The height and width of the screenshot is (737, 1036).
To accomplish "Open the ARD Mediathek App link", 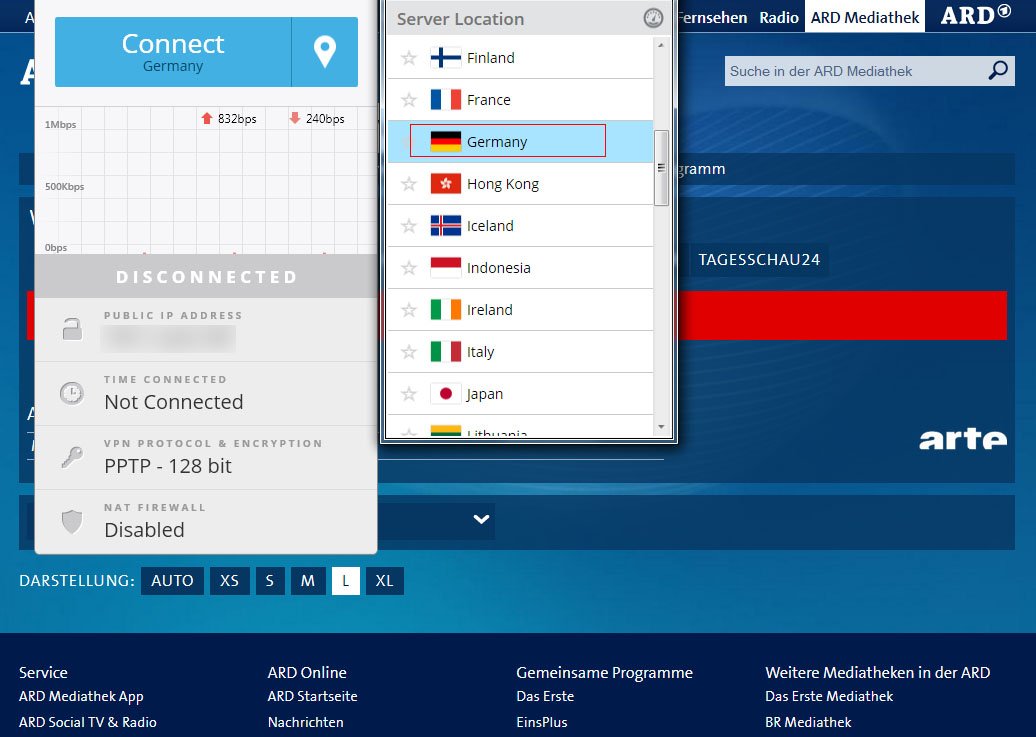I will click(x=81, y=697).
